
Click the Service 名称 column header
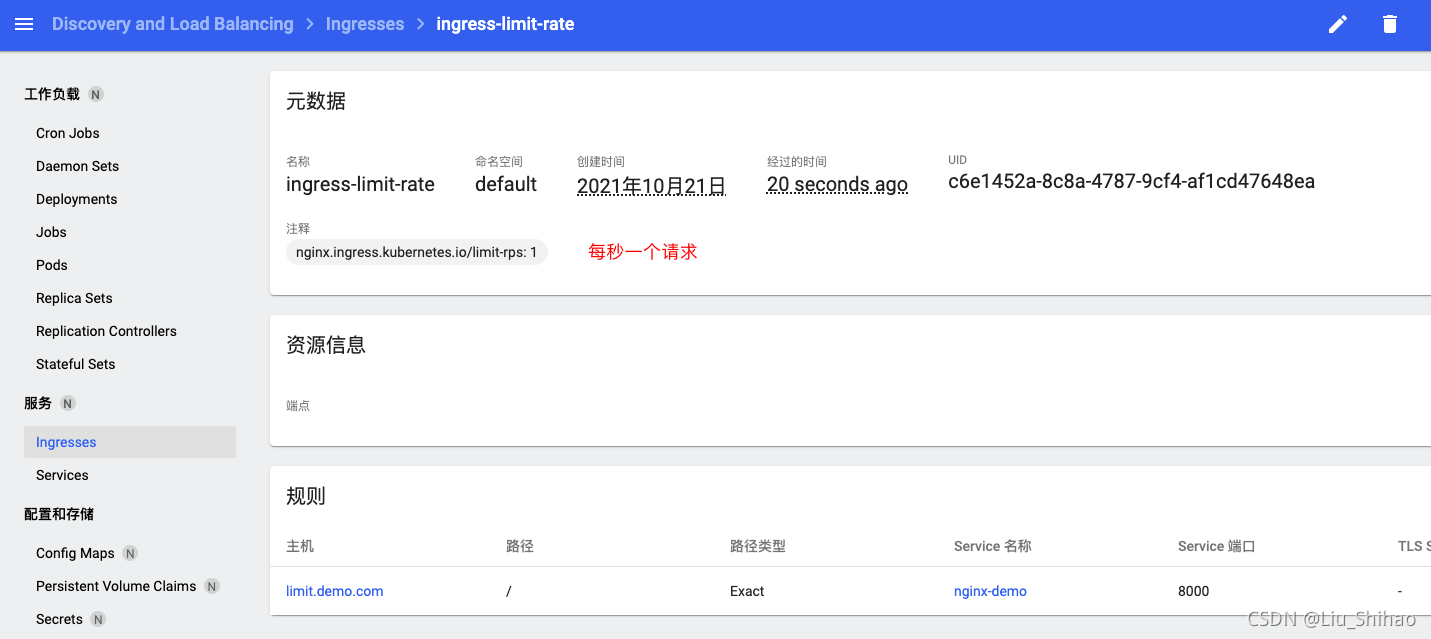point(993,546)
